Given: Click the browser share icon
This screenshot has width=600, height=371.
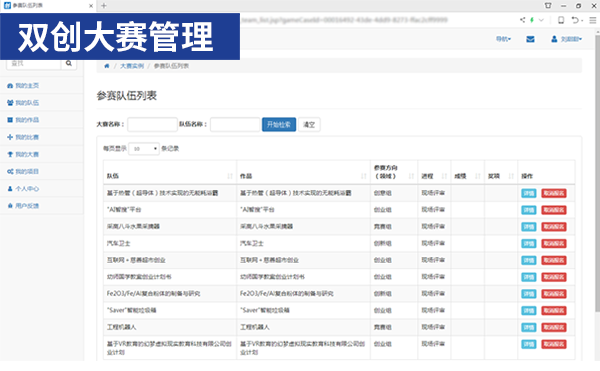Looking at the screenshot, I should [522, 20].
